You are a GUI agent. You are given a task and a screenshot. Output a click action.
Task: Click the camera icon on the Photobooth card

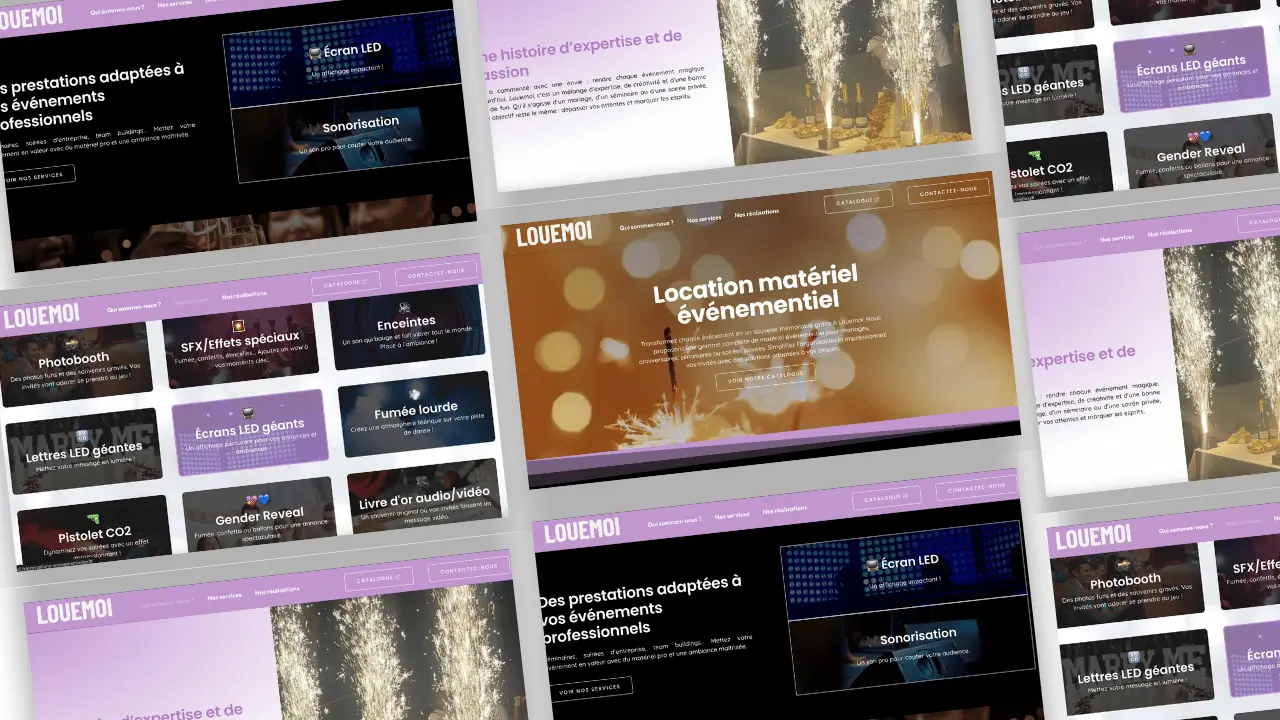72,342
